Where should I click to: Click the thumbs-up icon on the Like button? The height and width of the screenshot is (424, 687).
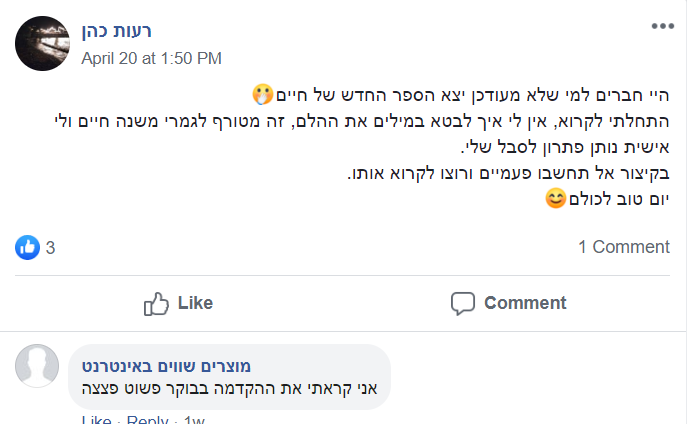(156, 303)
